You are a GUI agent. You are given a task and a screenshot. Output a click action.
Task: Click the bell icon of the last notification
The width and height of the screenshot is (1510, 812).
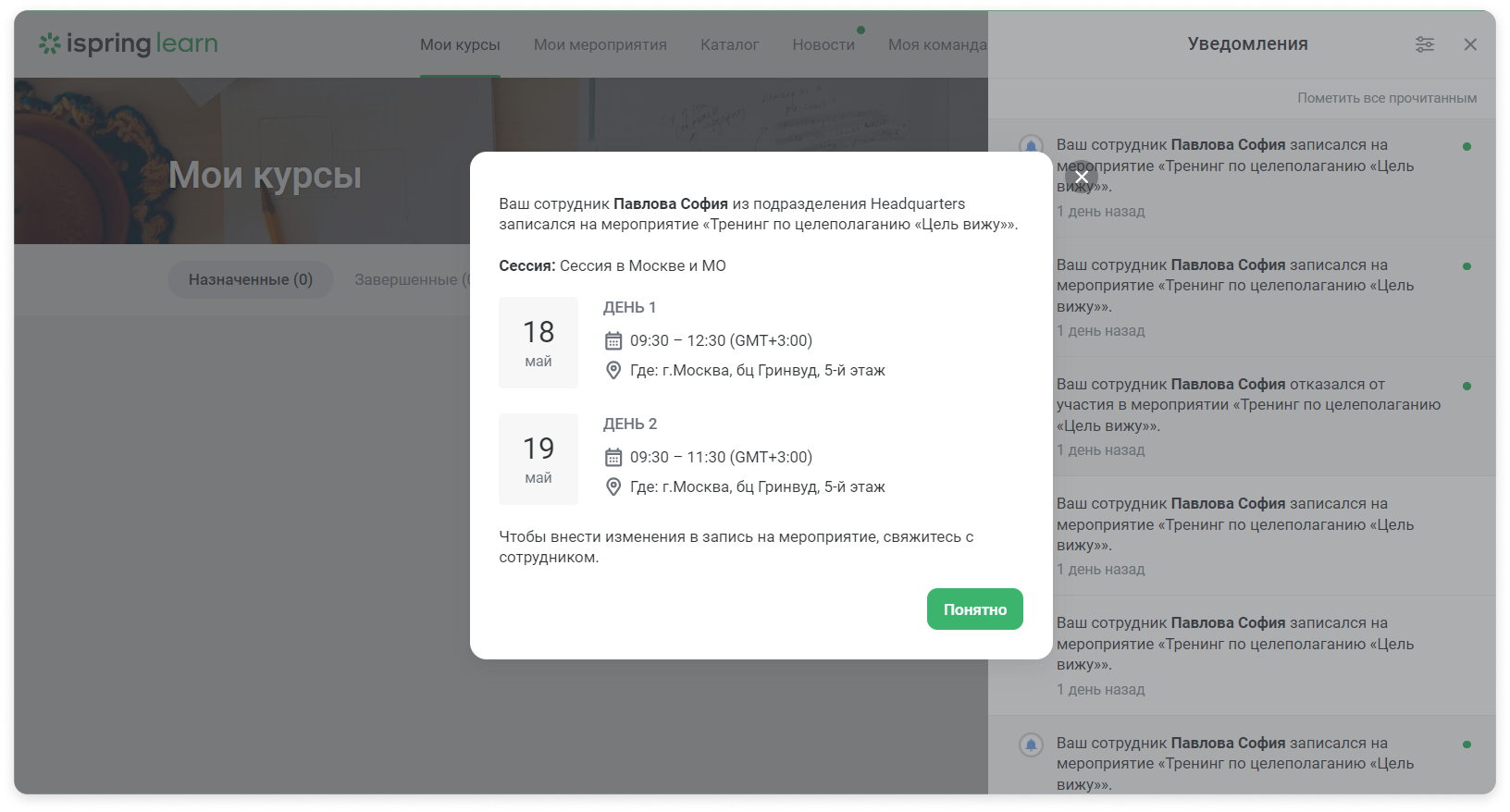pos(1031,744)
